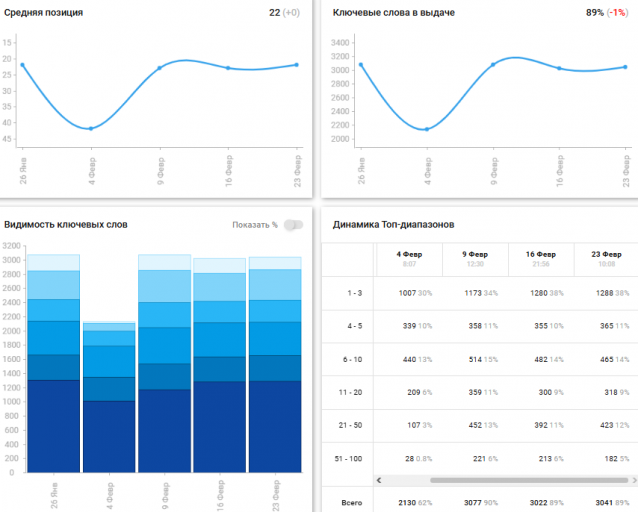The width and height of the screenshot is (638, 512).
Task: Select the '6 - 10' range row label
Action: 352,359
